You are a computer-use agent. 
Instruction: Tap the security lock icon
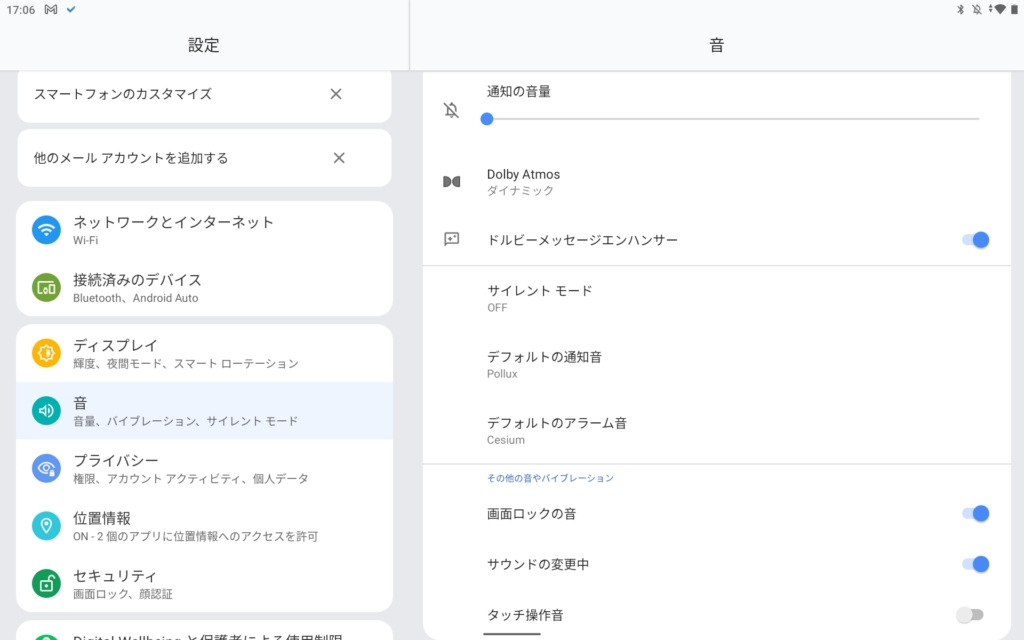click(46, 584)
